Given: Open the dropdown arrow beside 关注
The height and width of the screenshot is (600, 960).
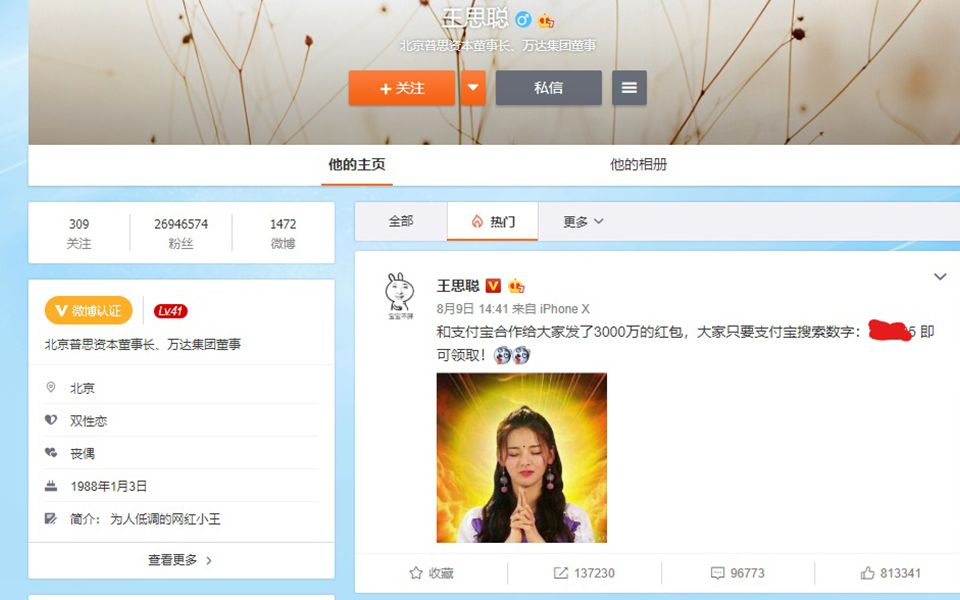Looking at the screenshot, I should pos(473,88).
